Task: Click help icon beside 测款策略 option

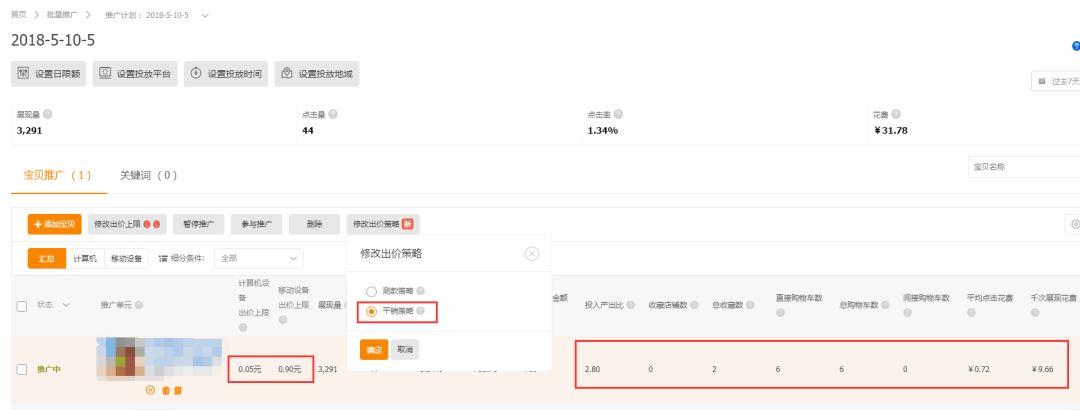Action: pyautogui.click(x=420, y=291)
